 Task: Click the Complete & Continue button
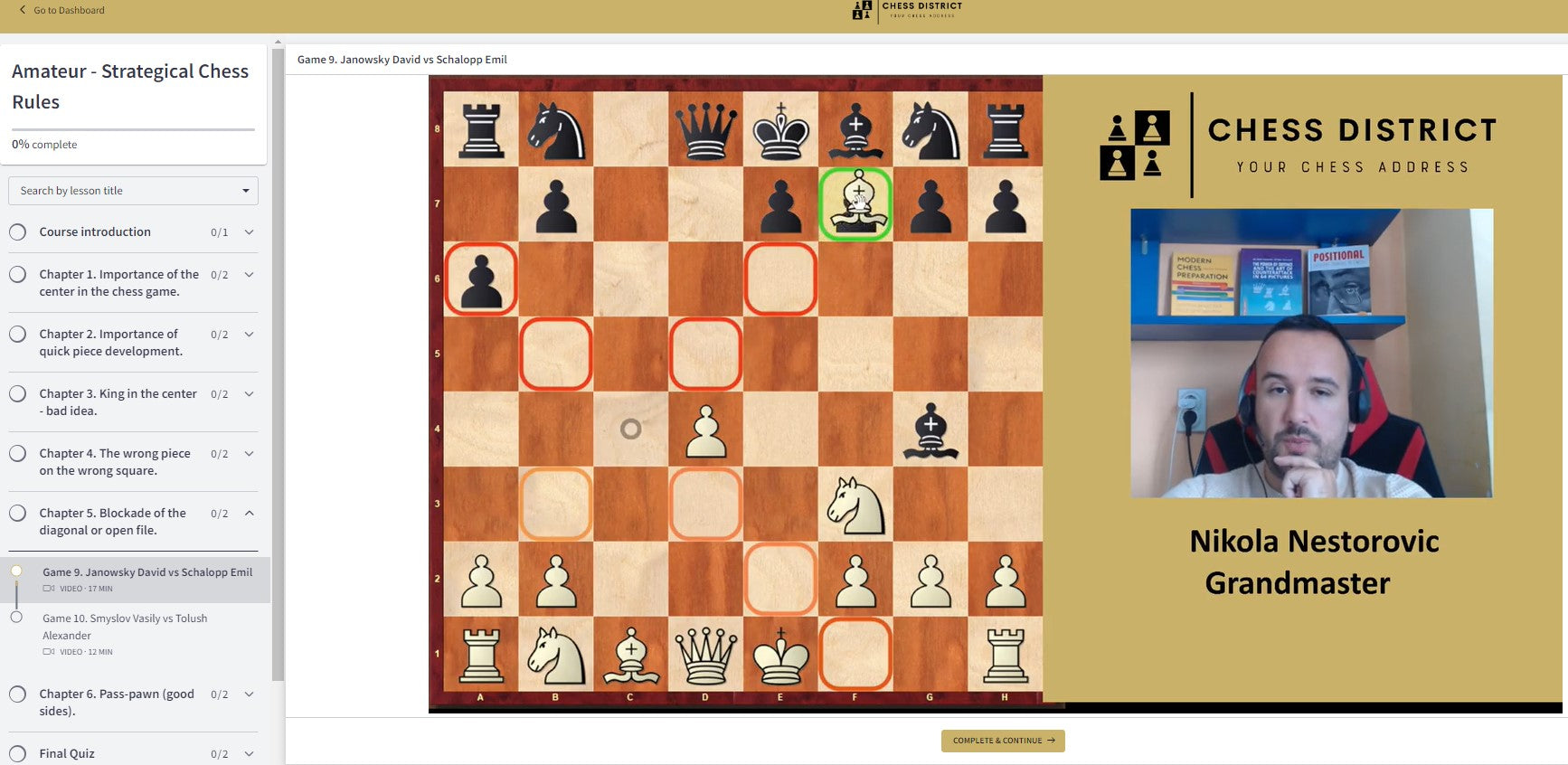[1003, 741]
